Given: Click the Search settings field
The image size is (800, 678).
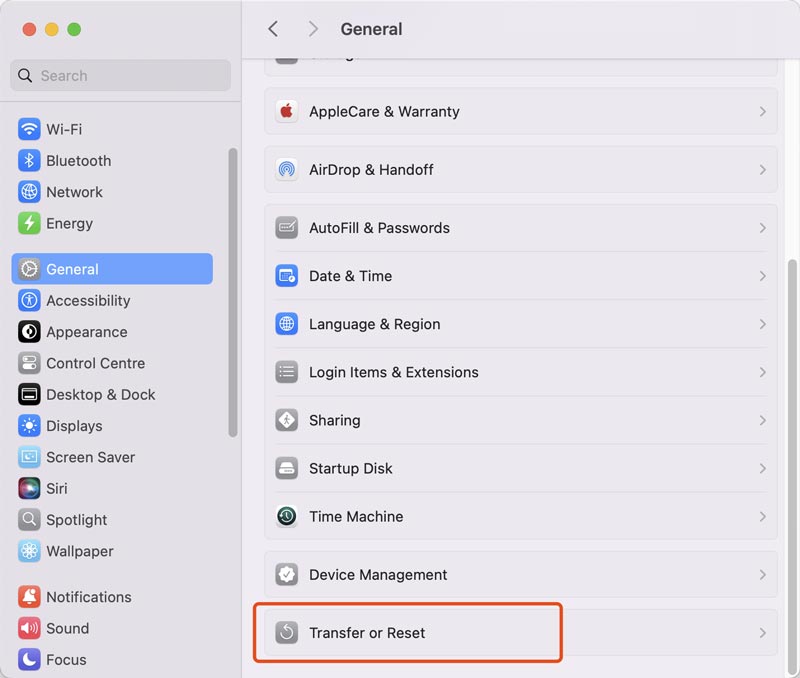Looking at the screenshot, I should tap(120, 76).
